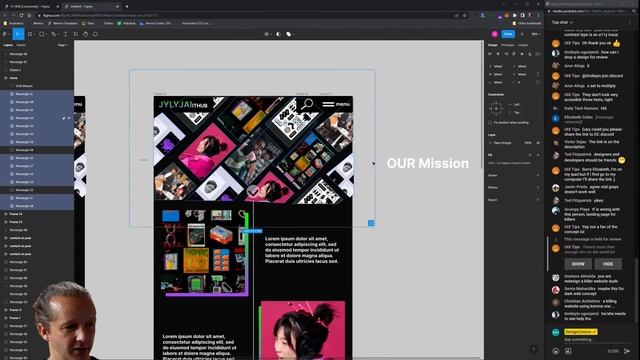The height and width of the screenshot is (360, 640).
Task: Add an Export setting with plus
Action: [538, 200]
